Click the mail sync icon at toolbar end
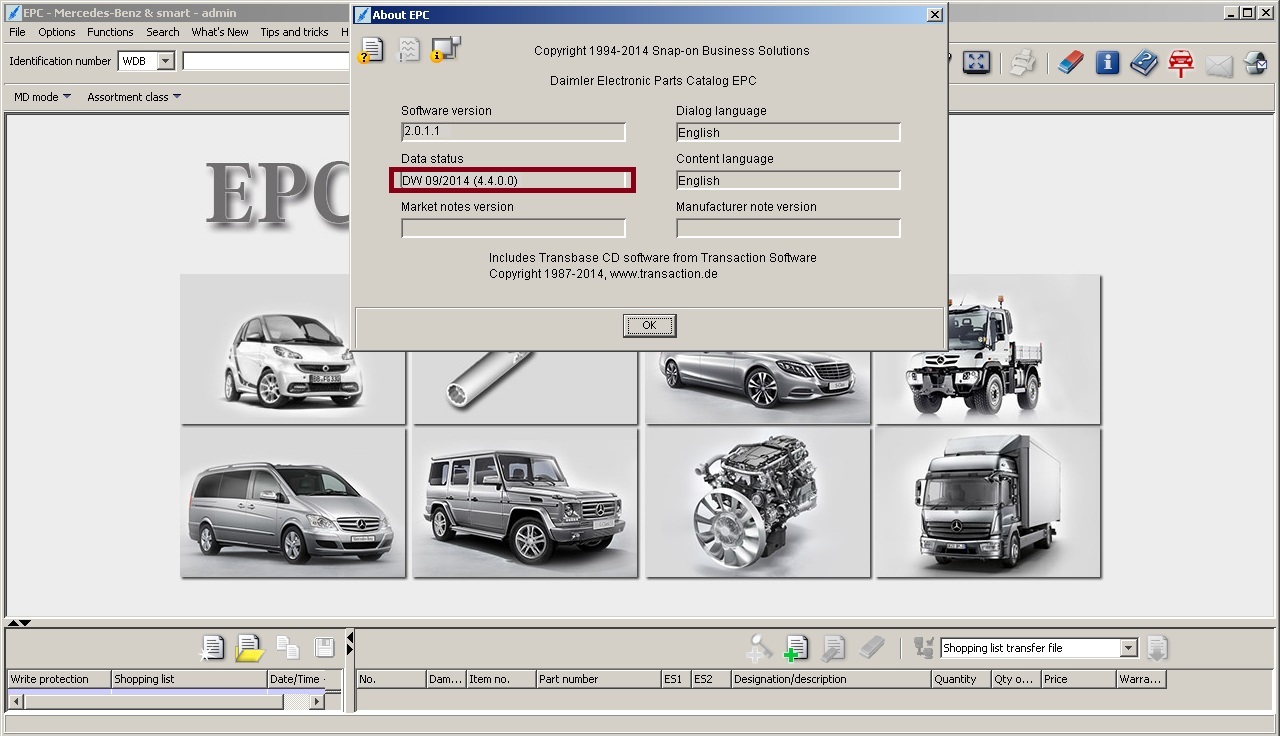The image size is (1280, 736). coord(1256,64)
